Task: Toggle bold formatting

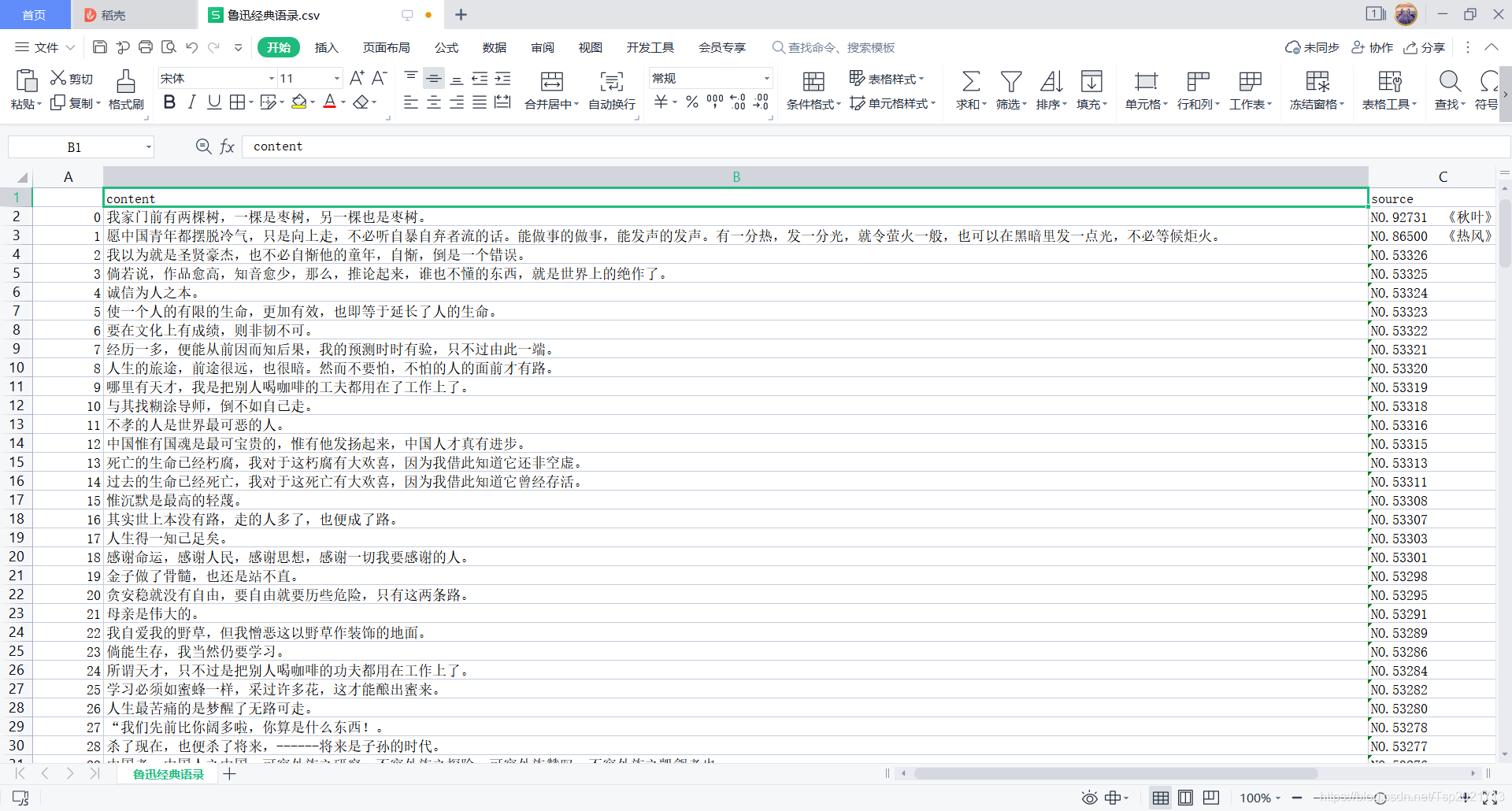Action: pos(169,102)
